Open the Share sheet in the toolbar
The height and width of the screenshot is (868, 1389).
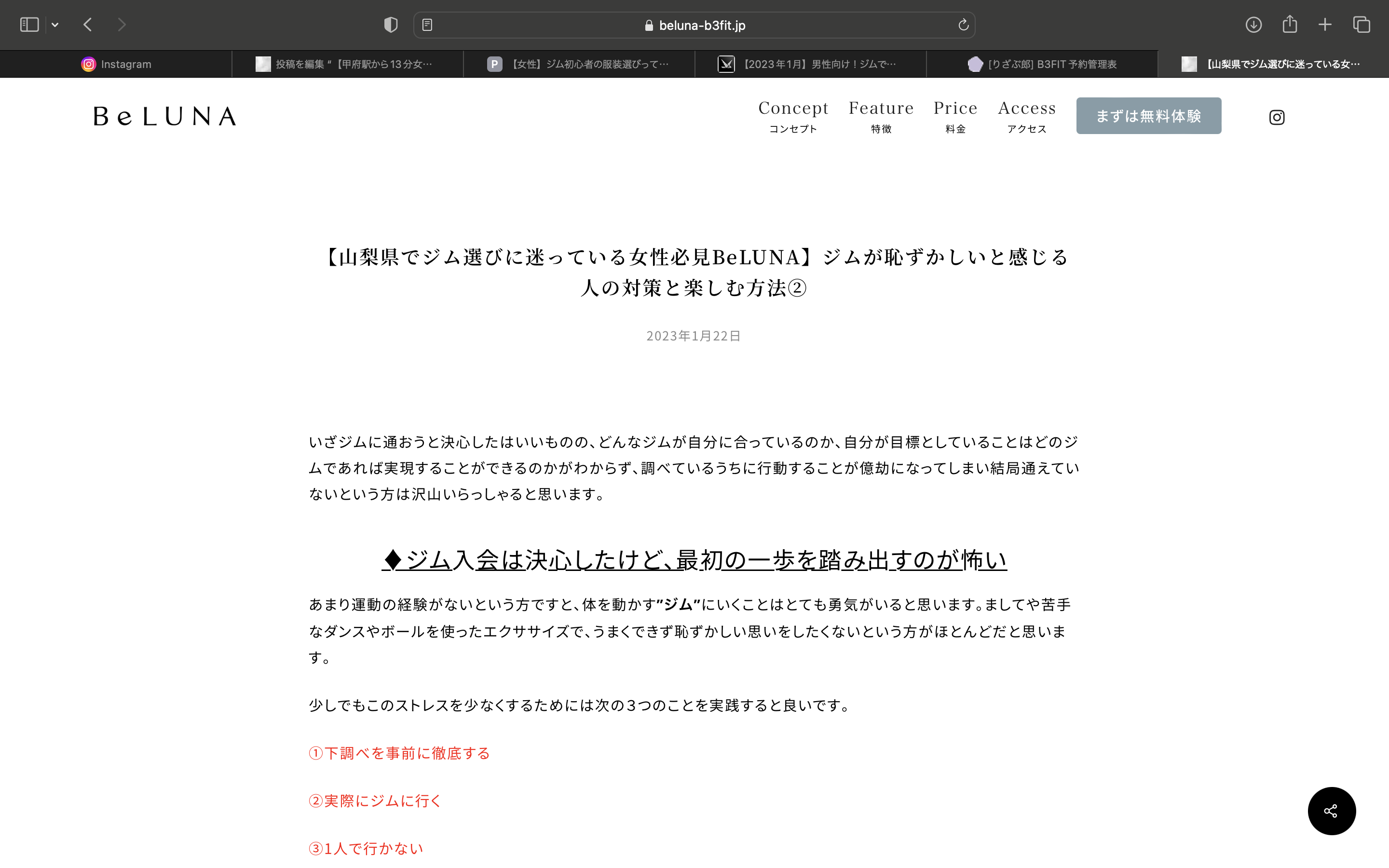(1290, 24)
